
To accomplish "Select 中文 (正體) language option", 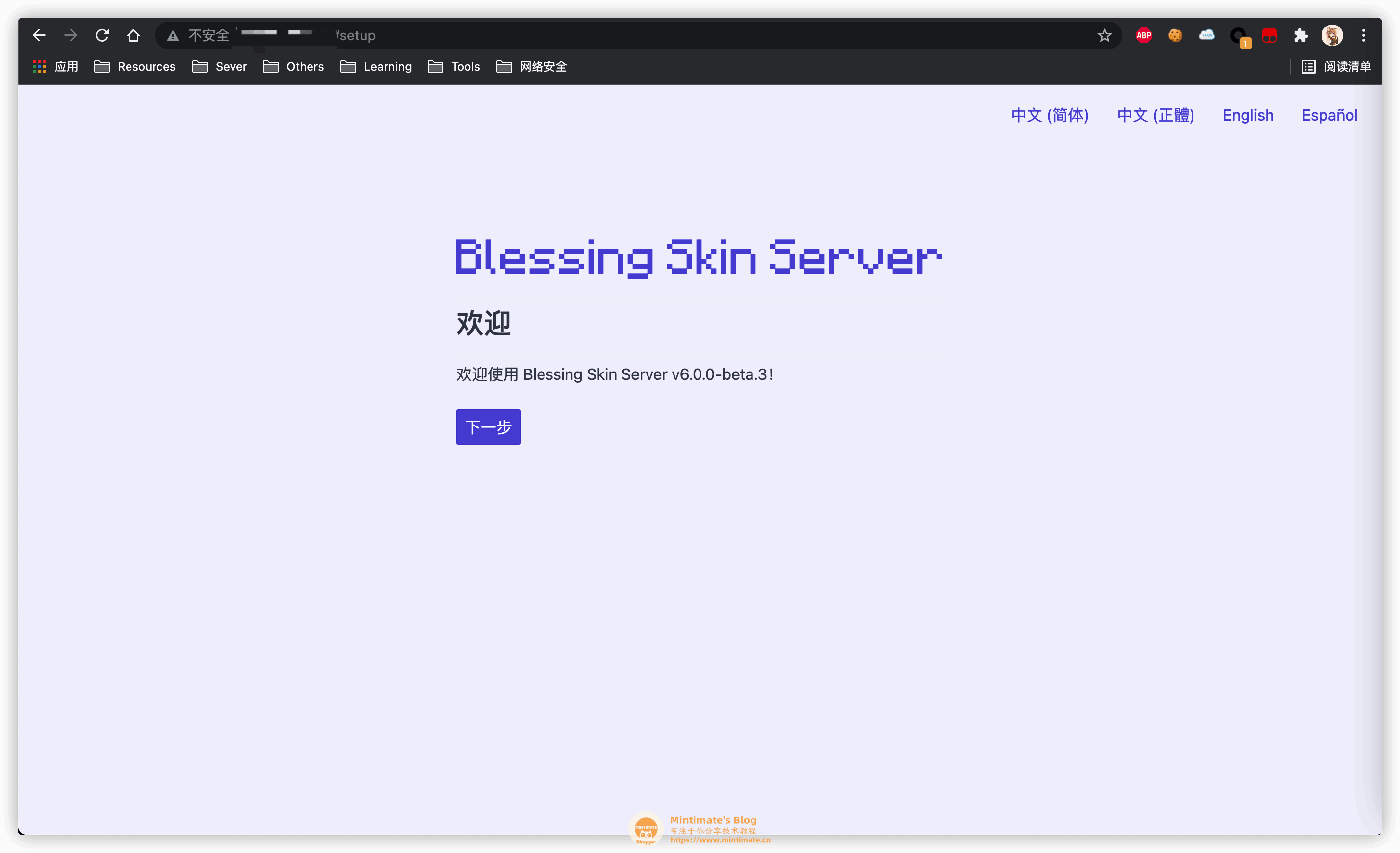I will pos(1154,115).
